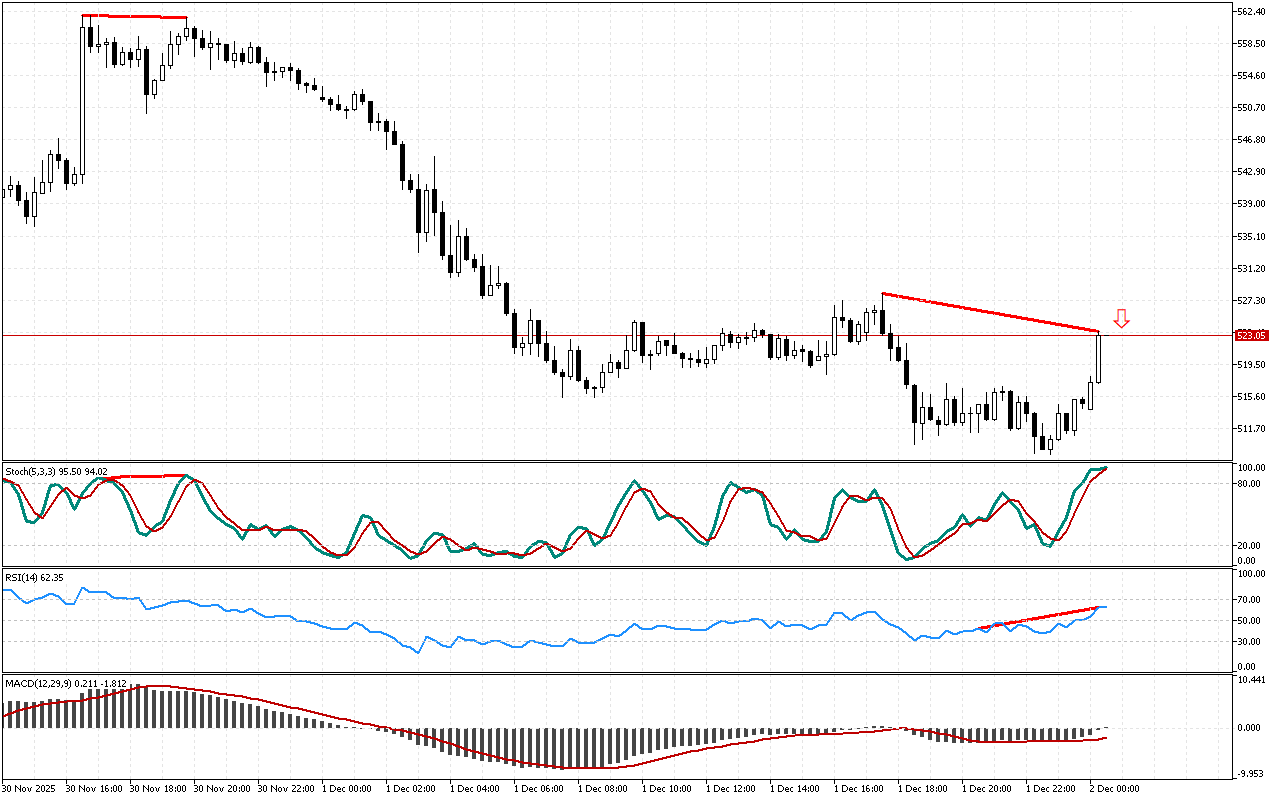Click the 562.40 price scale label
This screenshot has width=1280, height=800.
click(1252, 12)
